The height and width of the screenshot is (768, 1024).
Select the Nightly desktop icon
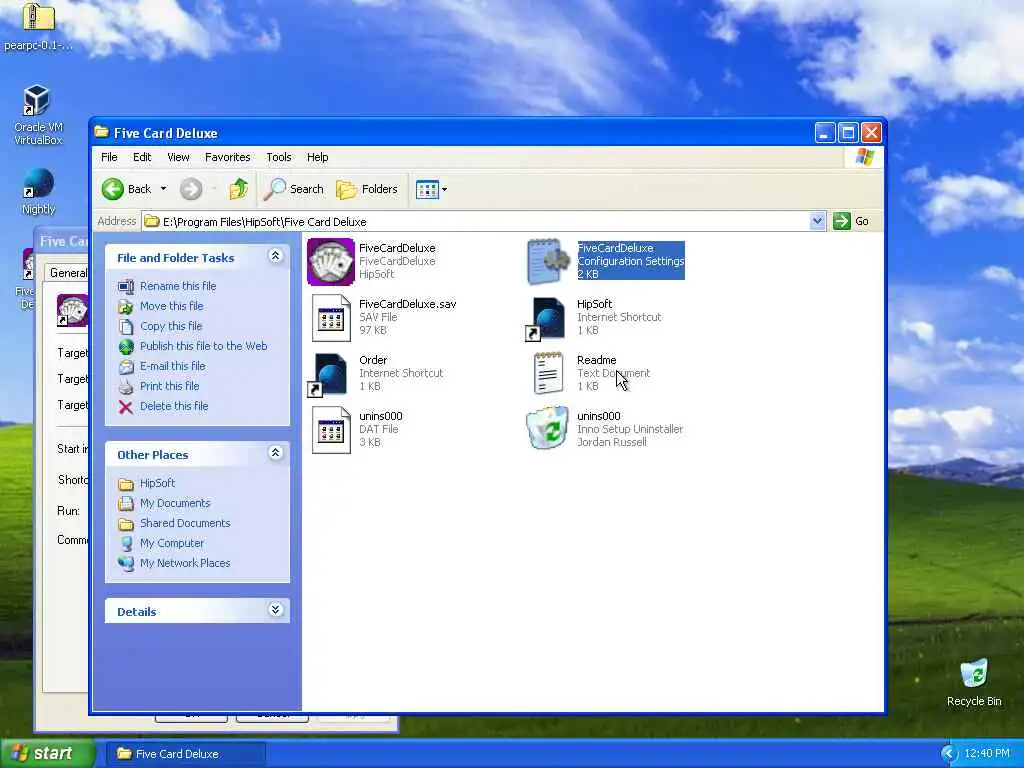click(38, 191)
